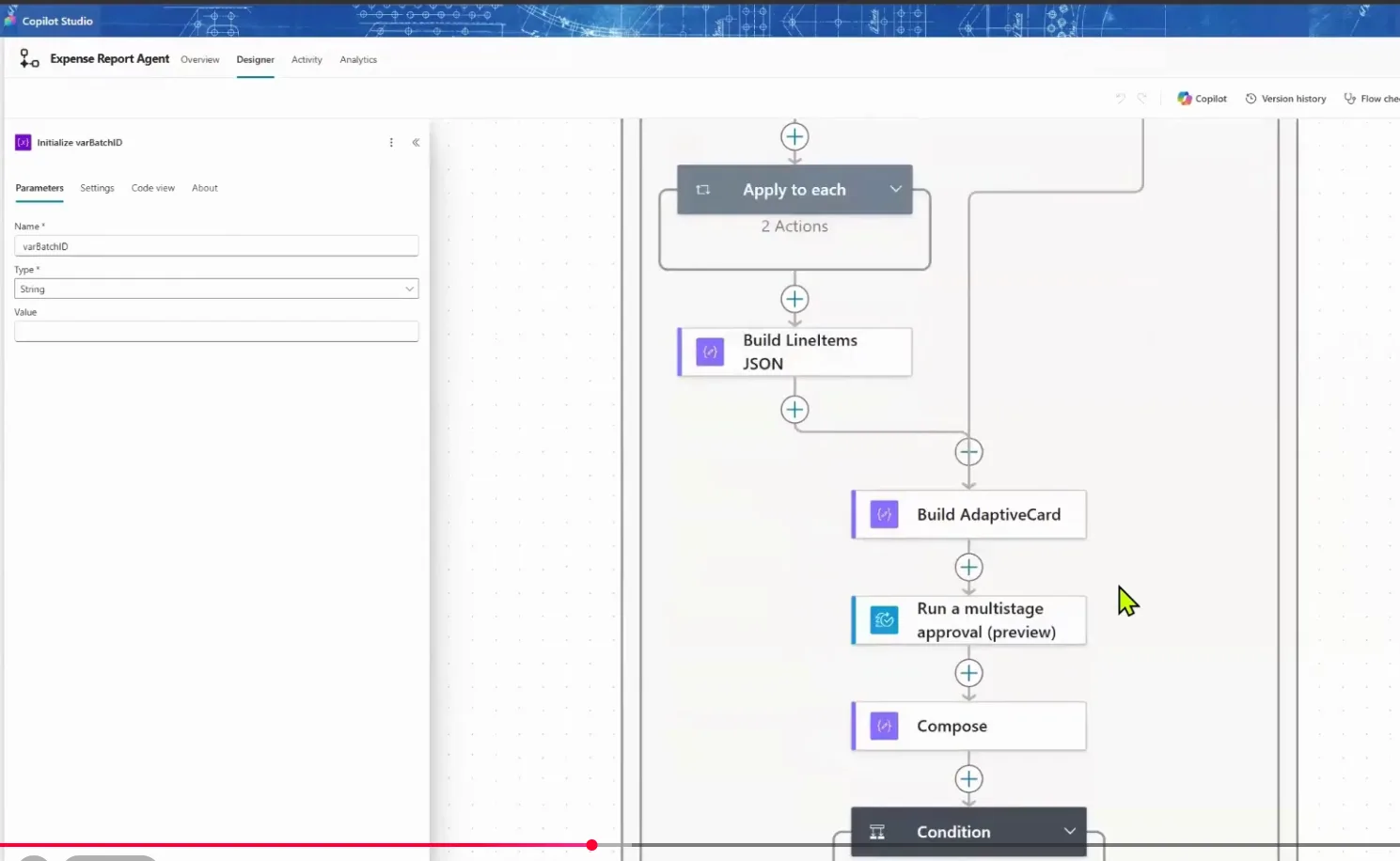Click the Build LineItems JSON compose icon
Image resolution: width=1400 pixels, height=861 pixels.
710,352
